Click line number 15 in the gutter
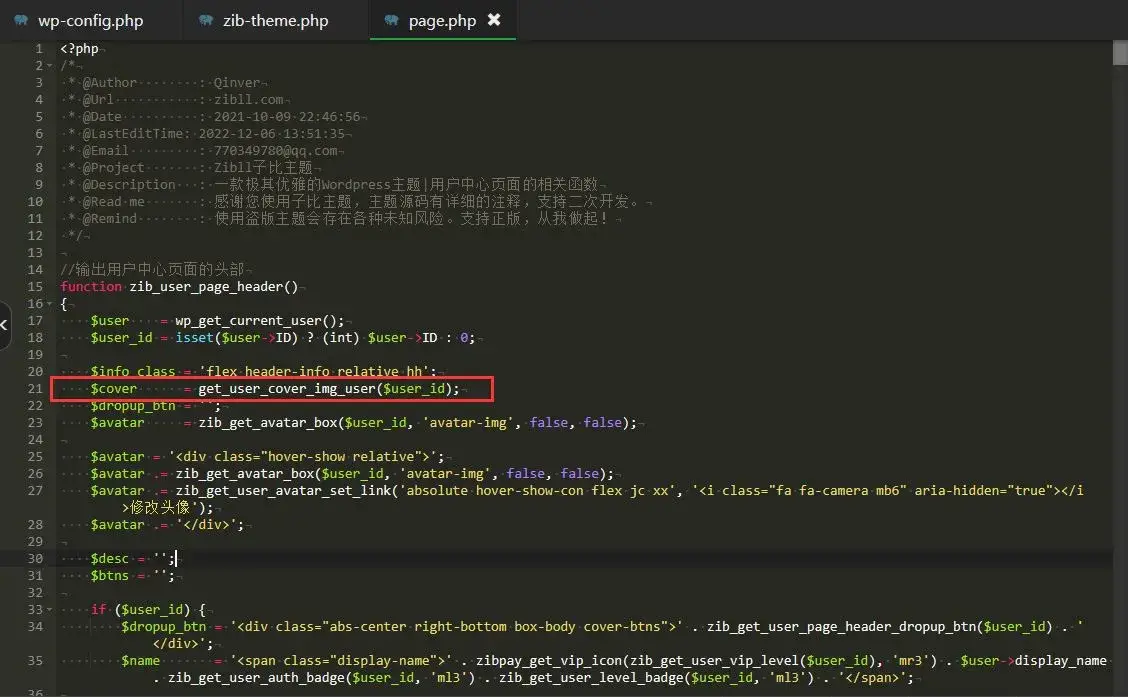 pyautogui.click(x=37, y=286)
